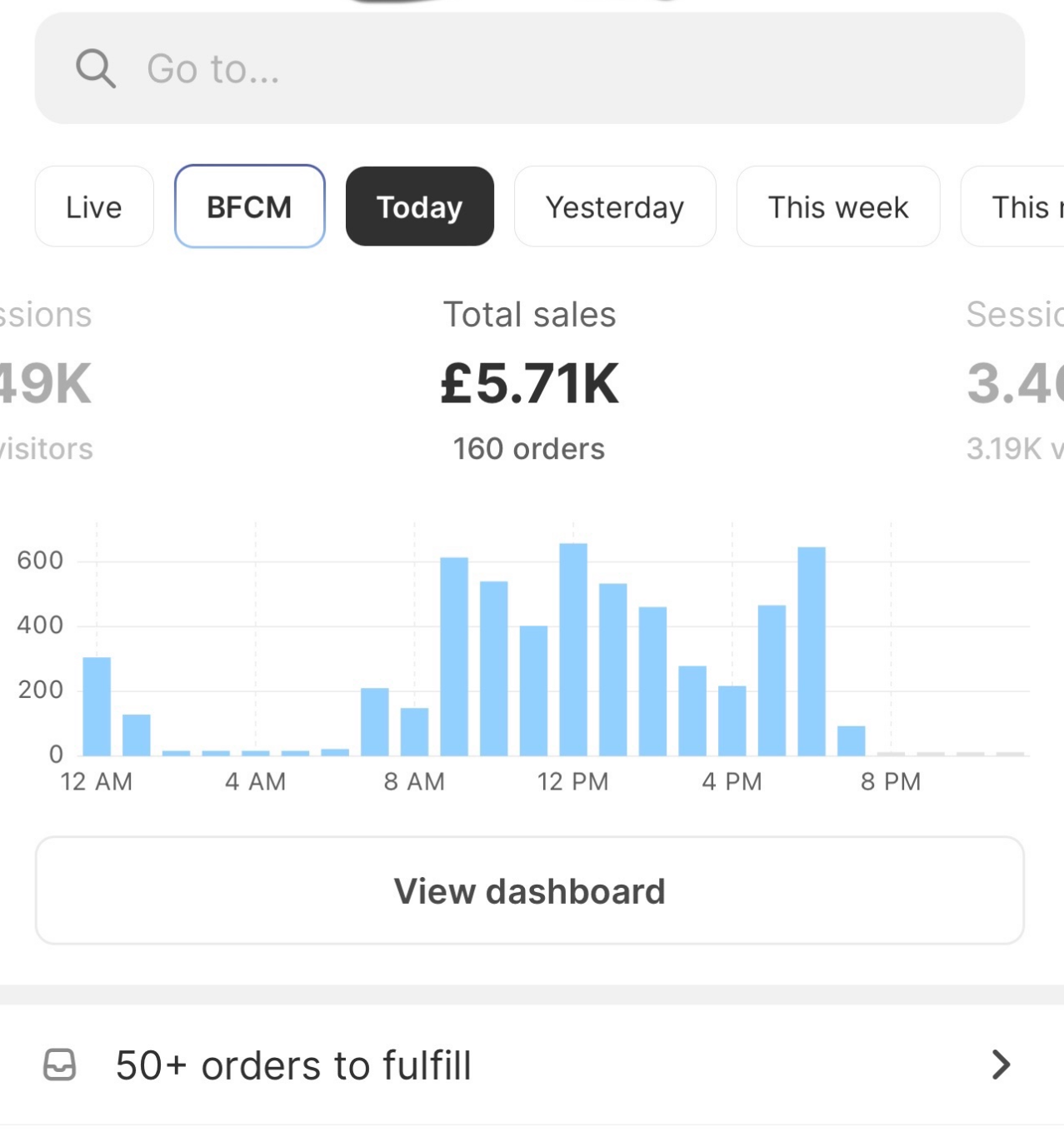Select the BFCM tab
1064x1137 pixels.
coord(249,207)
